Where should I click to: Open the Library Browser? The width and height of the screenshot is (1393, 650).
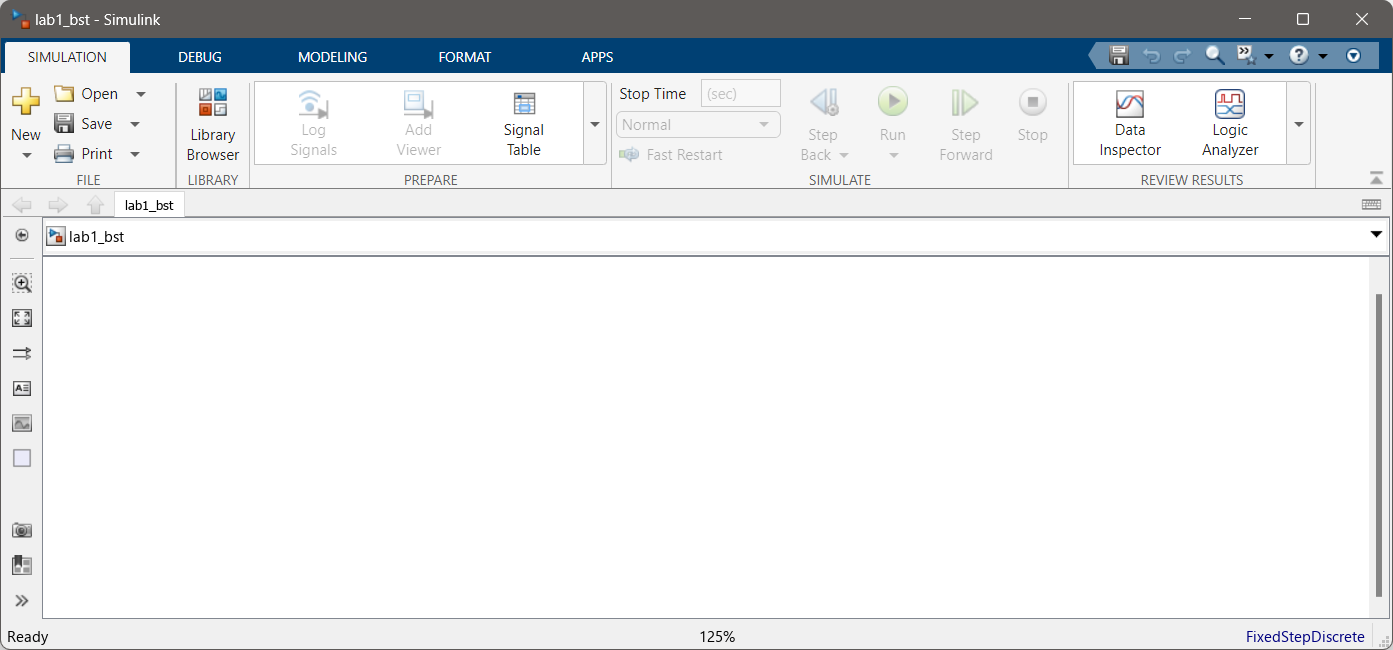pyautogui.click(x=213, y=124)
